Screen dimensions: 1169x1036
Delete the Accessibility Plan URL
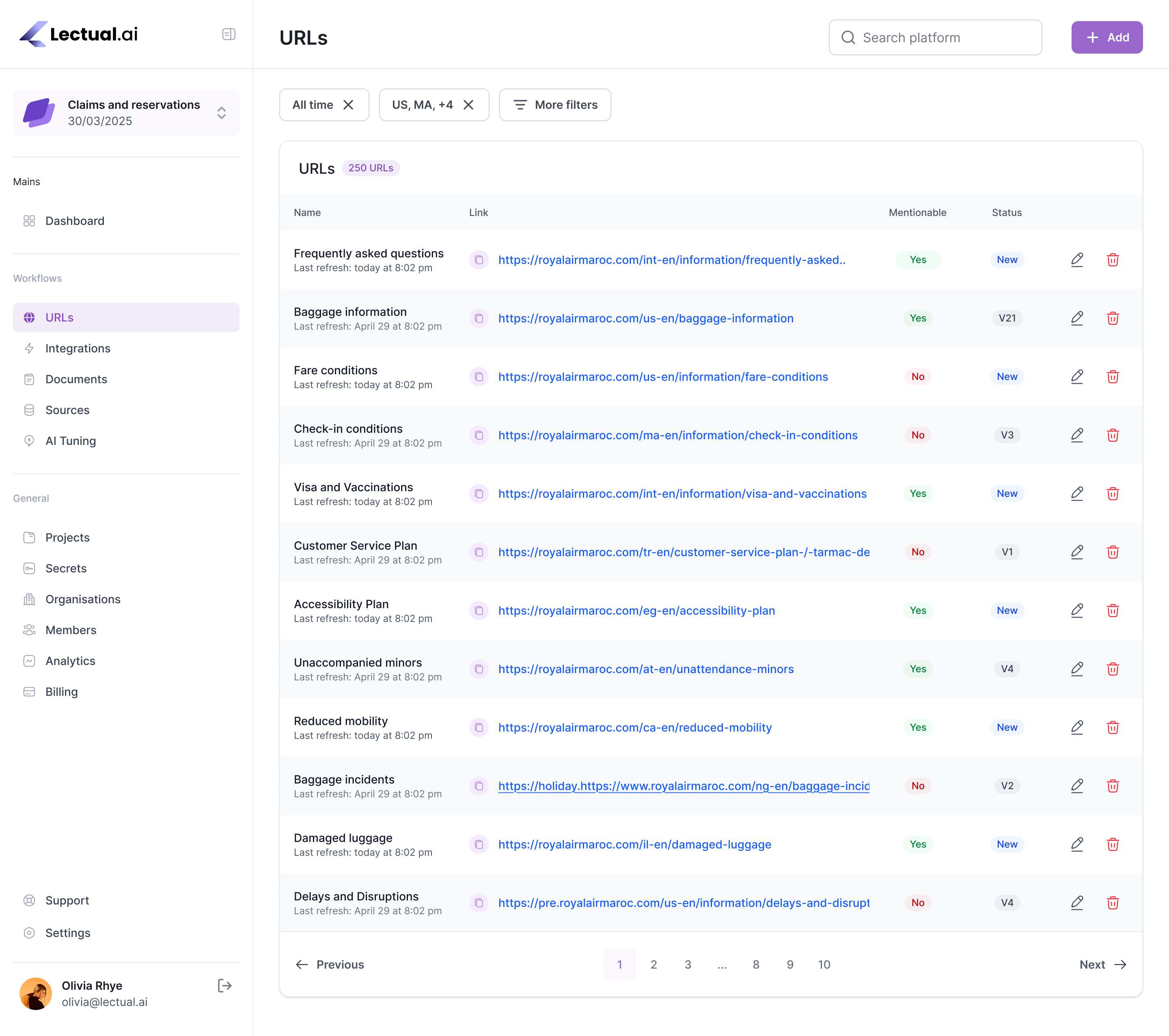pyautogui.click(x=1113, y=611)
